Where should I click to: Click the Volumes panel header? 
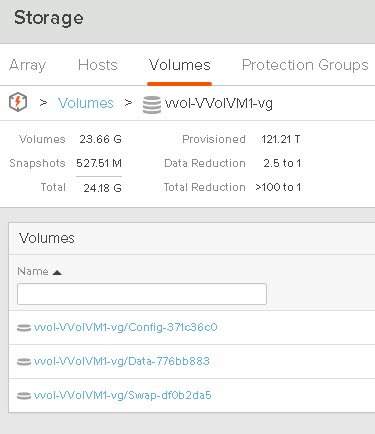[47, 238]
